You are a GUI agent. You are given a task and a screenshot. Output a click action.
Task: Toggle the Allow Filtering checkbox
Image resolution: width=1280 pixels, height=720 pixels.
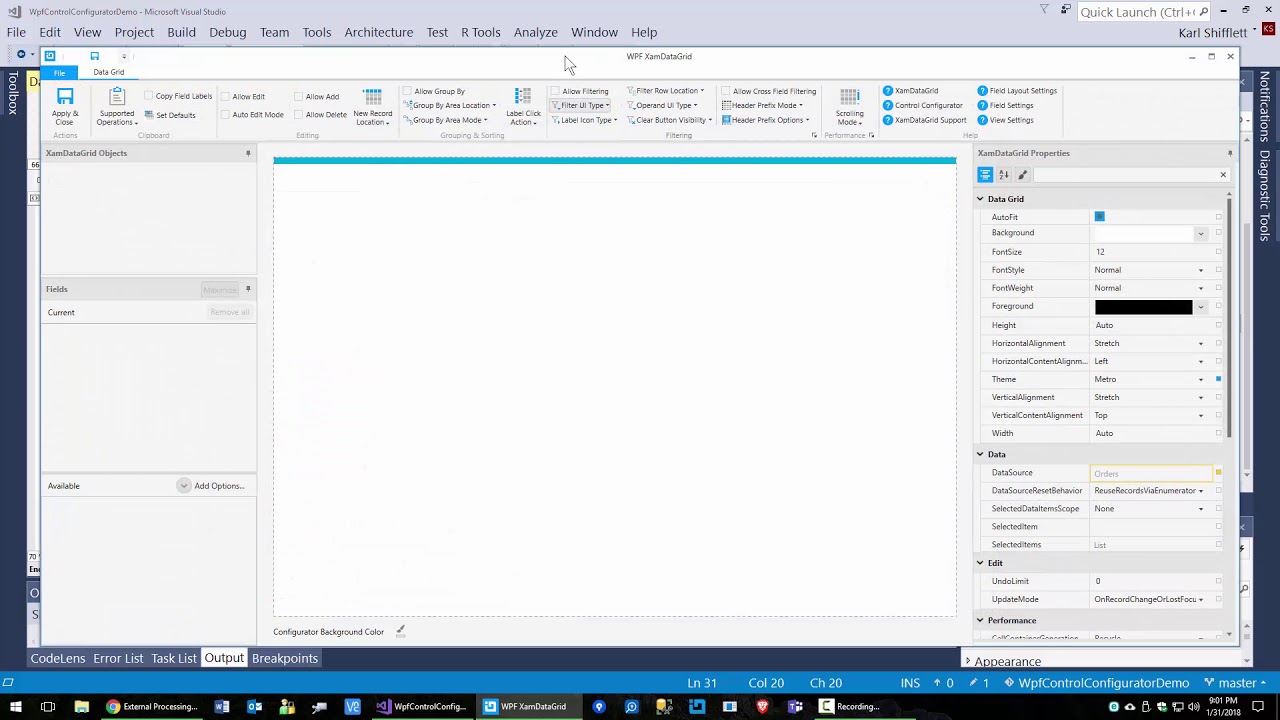(555, 91)
